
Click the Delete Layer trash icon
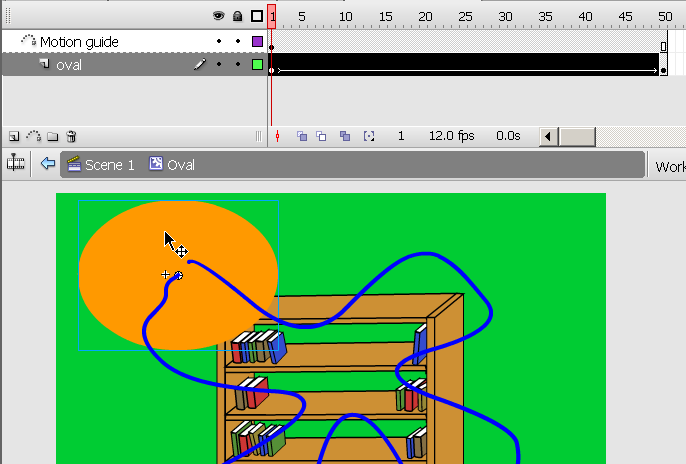(x=71, y=136)
